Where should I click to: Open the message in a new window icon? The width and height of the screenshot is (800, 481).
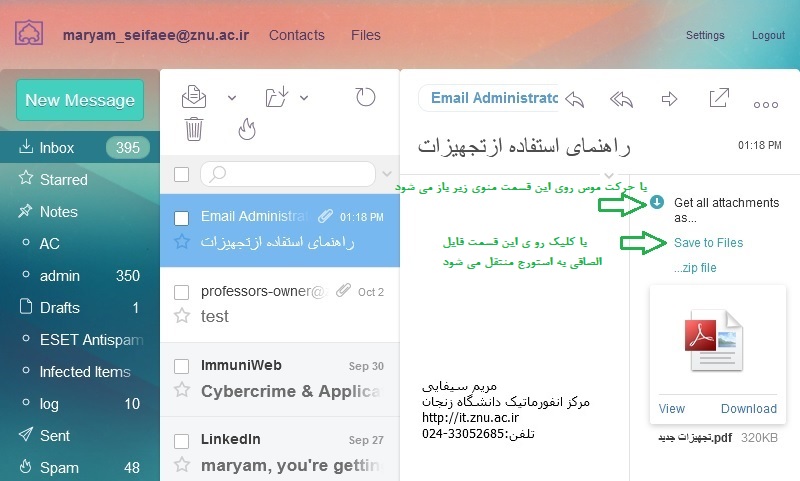[719, 97]
